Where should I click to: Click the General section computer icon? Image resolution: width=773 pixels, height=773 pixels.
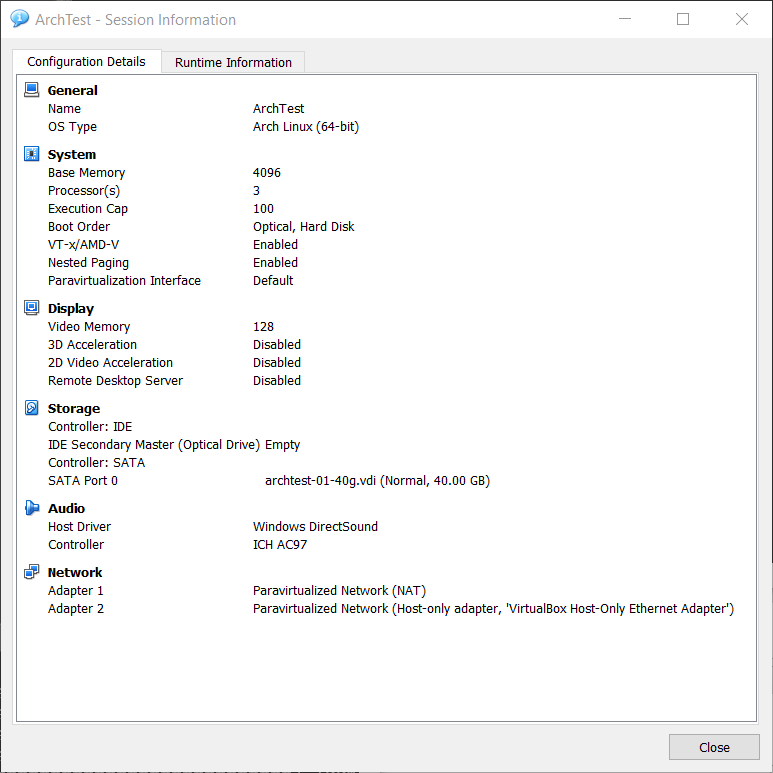(x=32, y=90)
